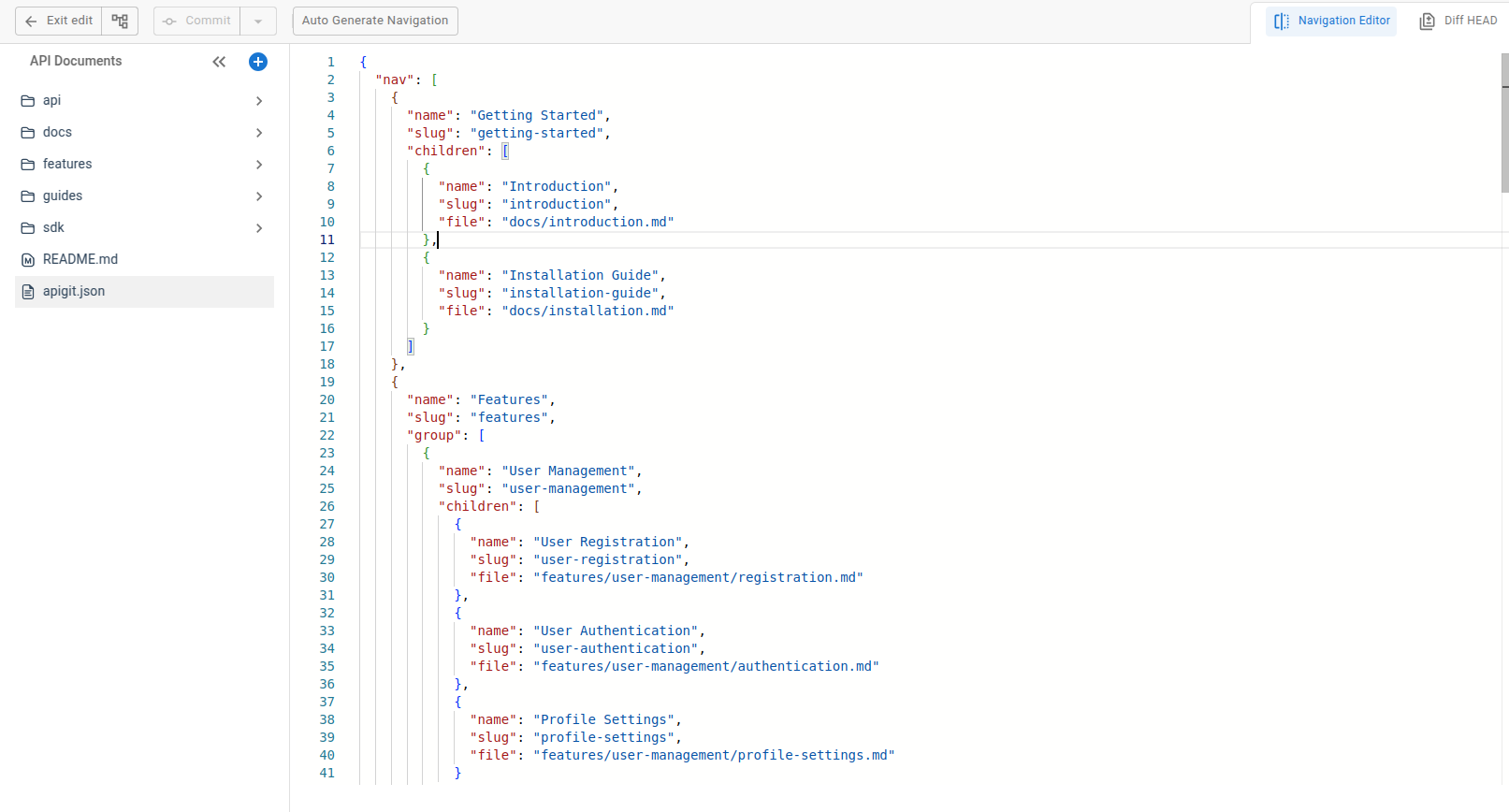Image resolution: width=1509 pixels, height=812 pixels.
Task: Click the apigit.json file icon
Action: [x=28, y=292]
